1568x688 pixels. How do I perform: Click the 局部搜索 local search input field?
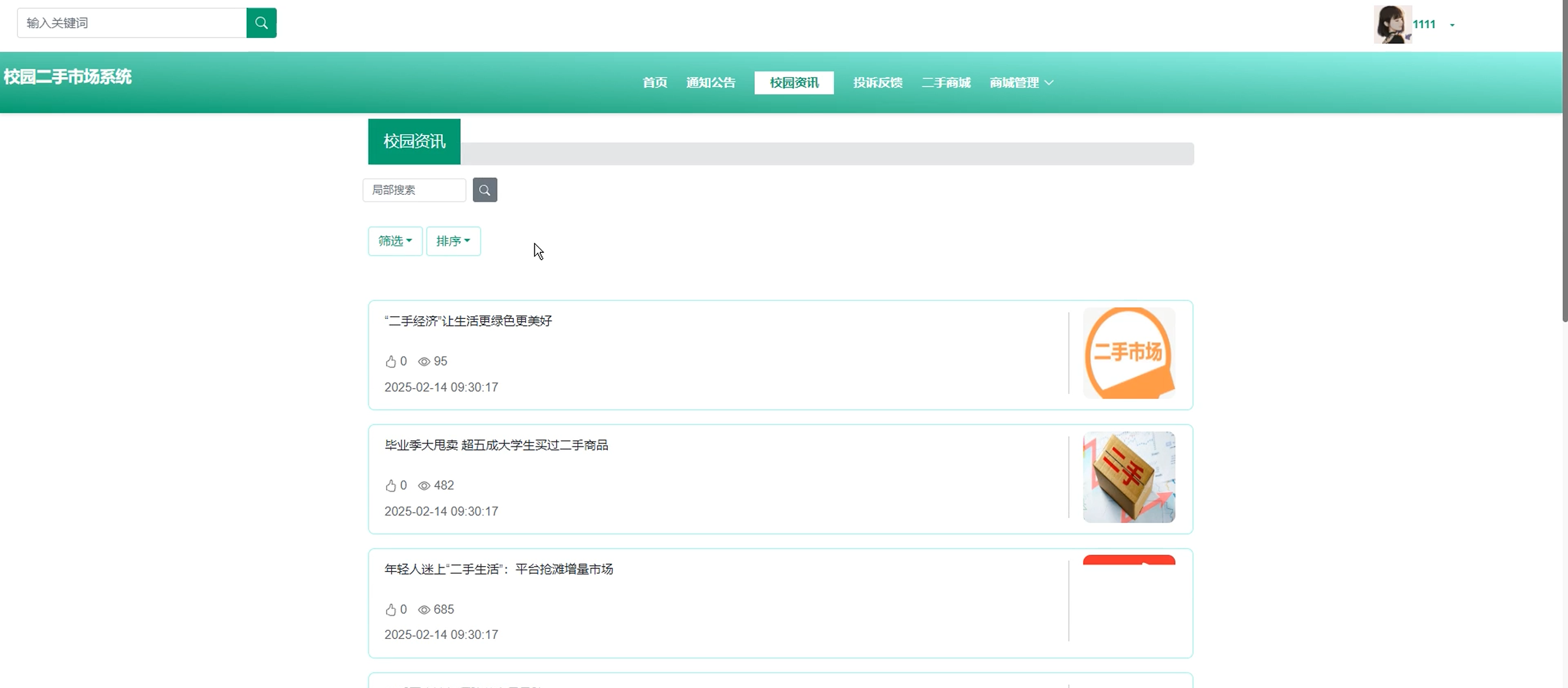(x=414, y=190)
